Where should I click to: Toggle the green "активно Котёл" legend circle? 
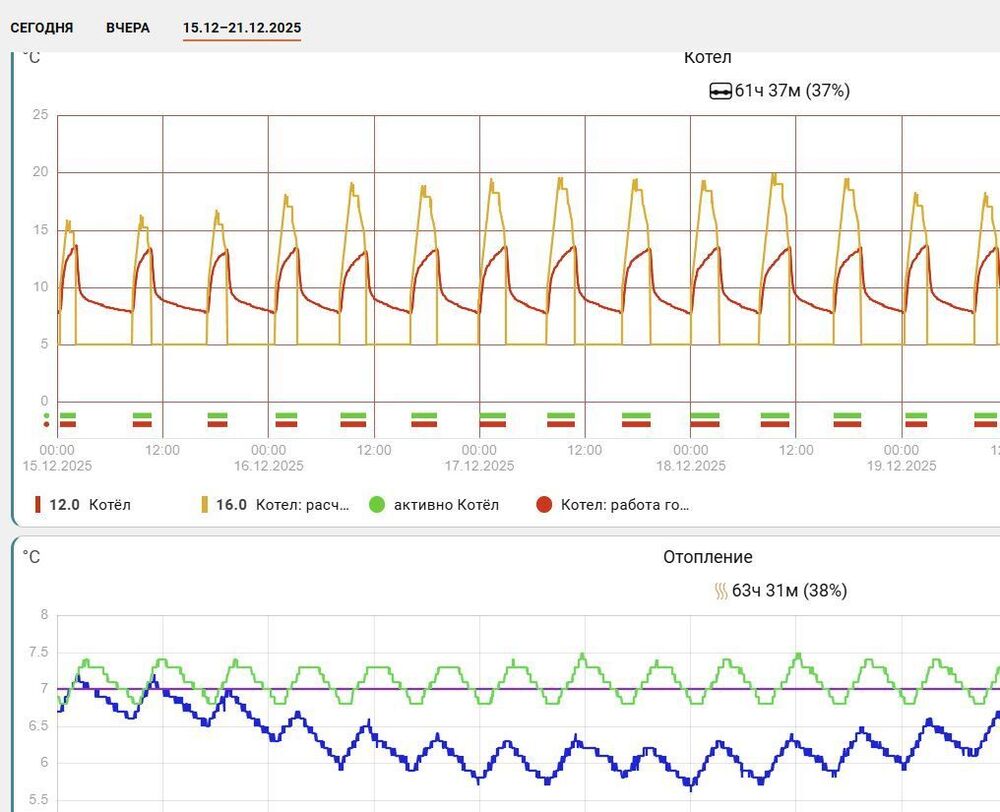click(x=377, y=505)
